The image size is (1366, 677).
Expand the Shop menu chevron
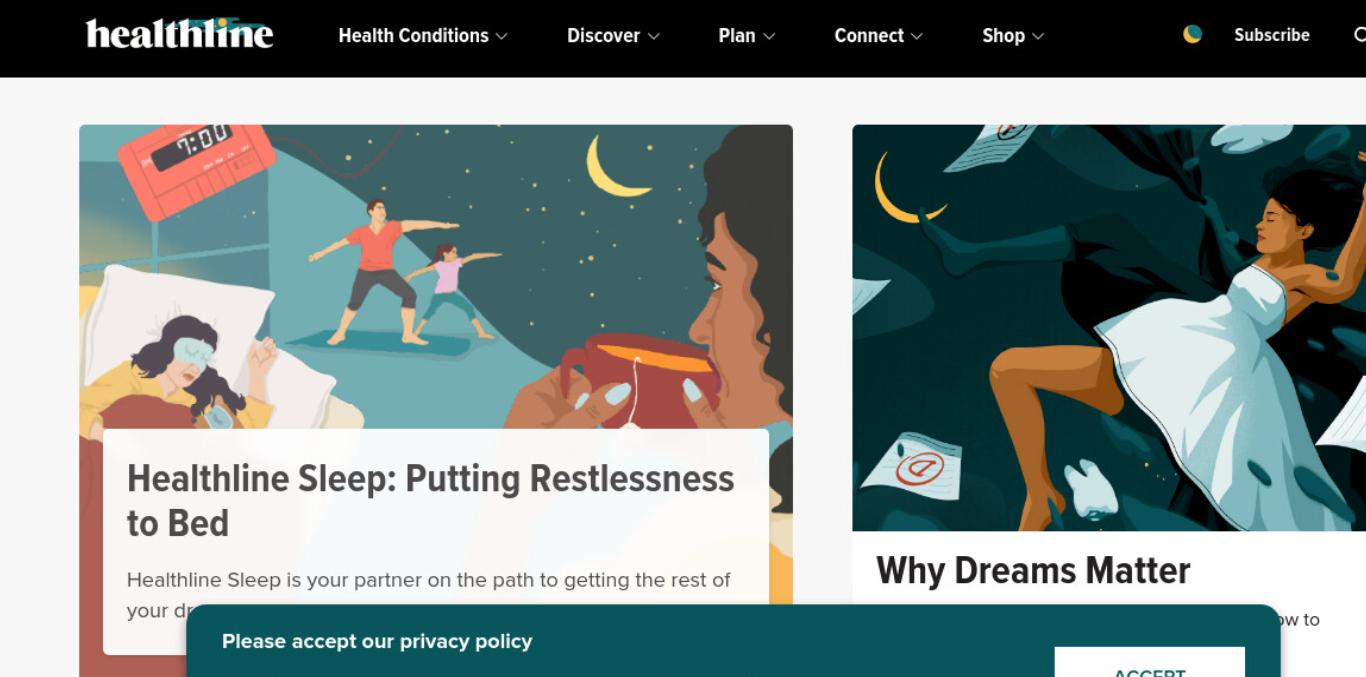1038,36
